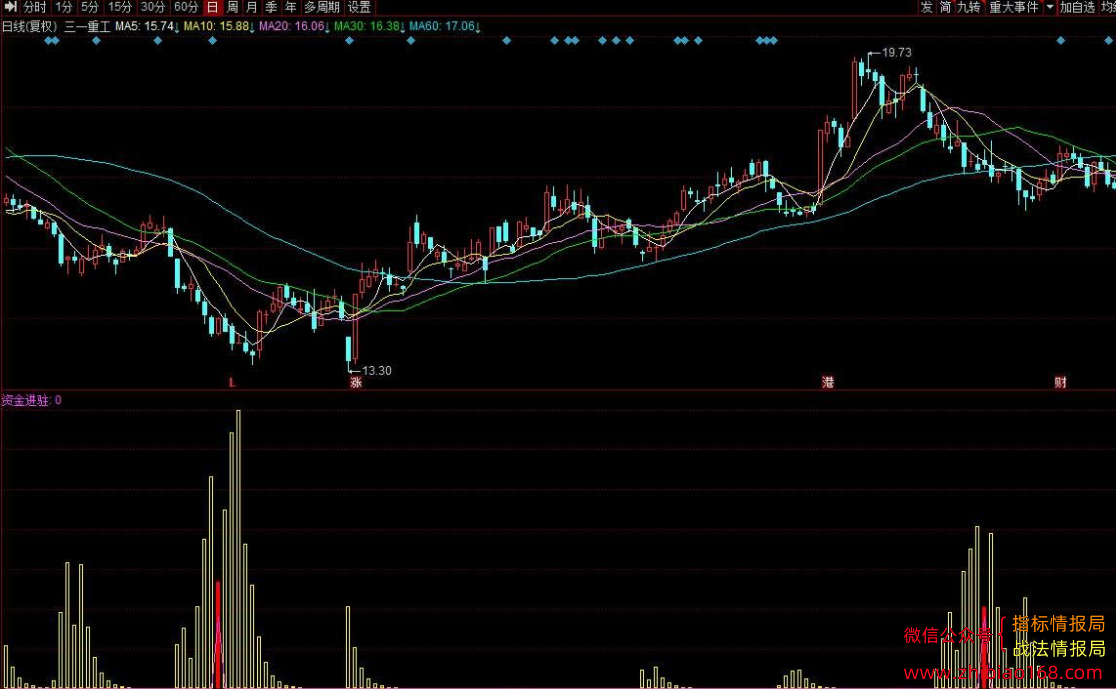
Task: Switch to the 分时 intraday view
Action: (34, 7)
